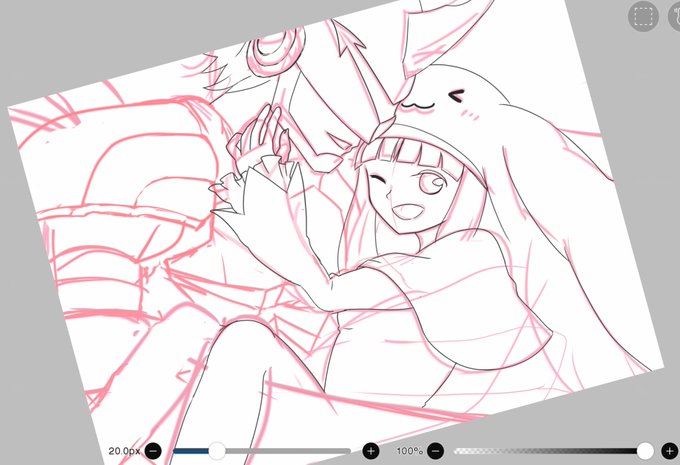This screenshot has width=680, height=465.
Task: Open the selection area tool
Action: pyautogui.click(x=643, y=16)
